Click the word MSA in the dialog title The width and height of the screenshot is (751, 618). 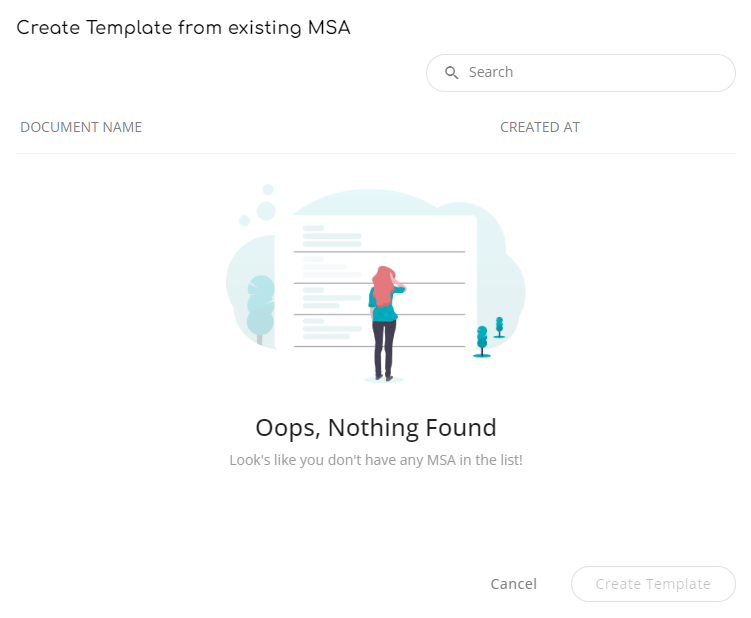pos(329,28)
